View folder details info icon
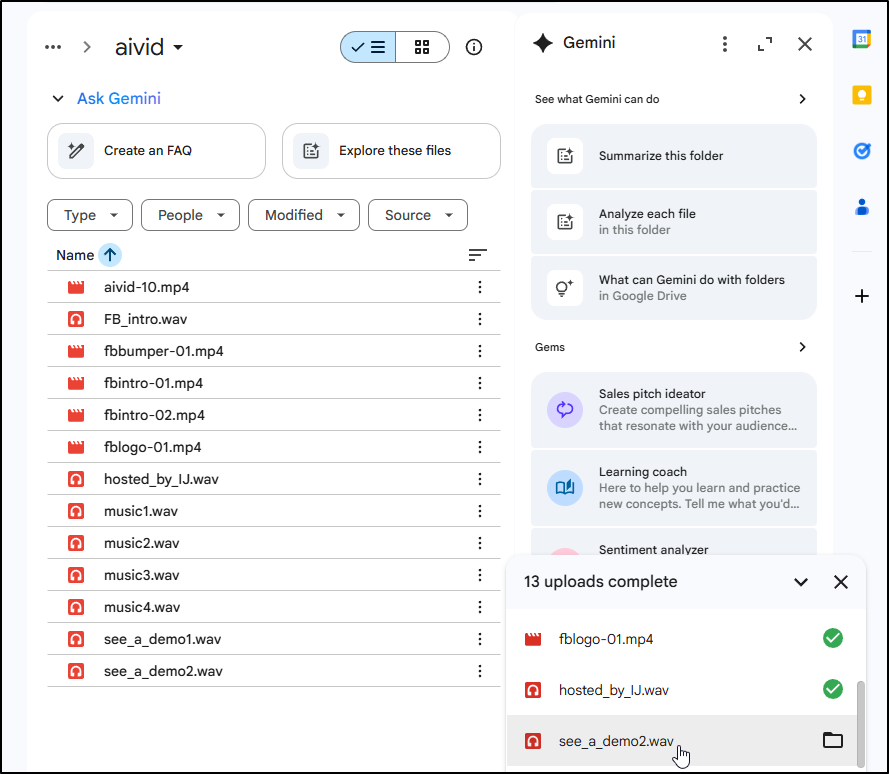This screenshot has width=889, height=774. tap(474, 47)
